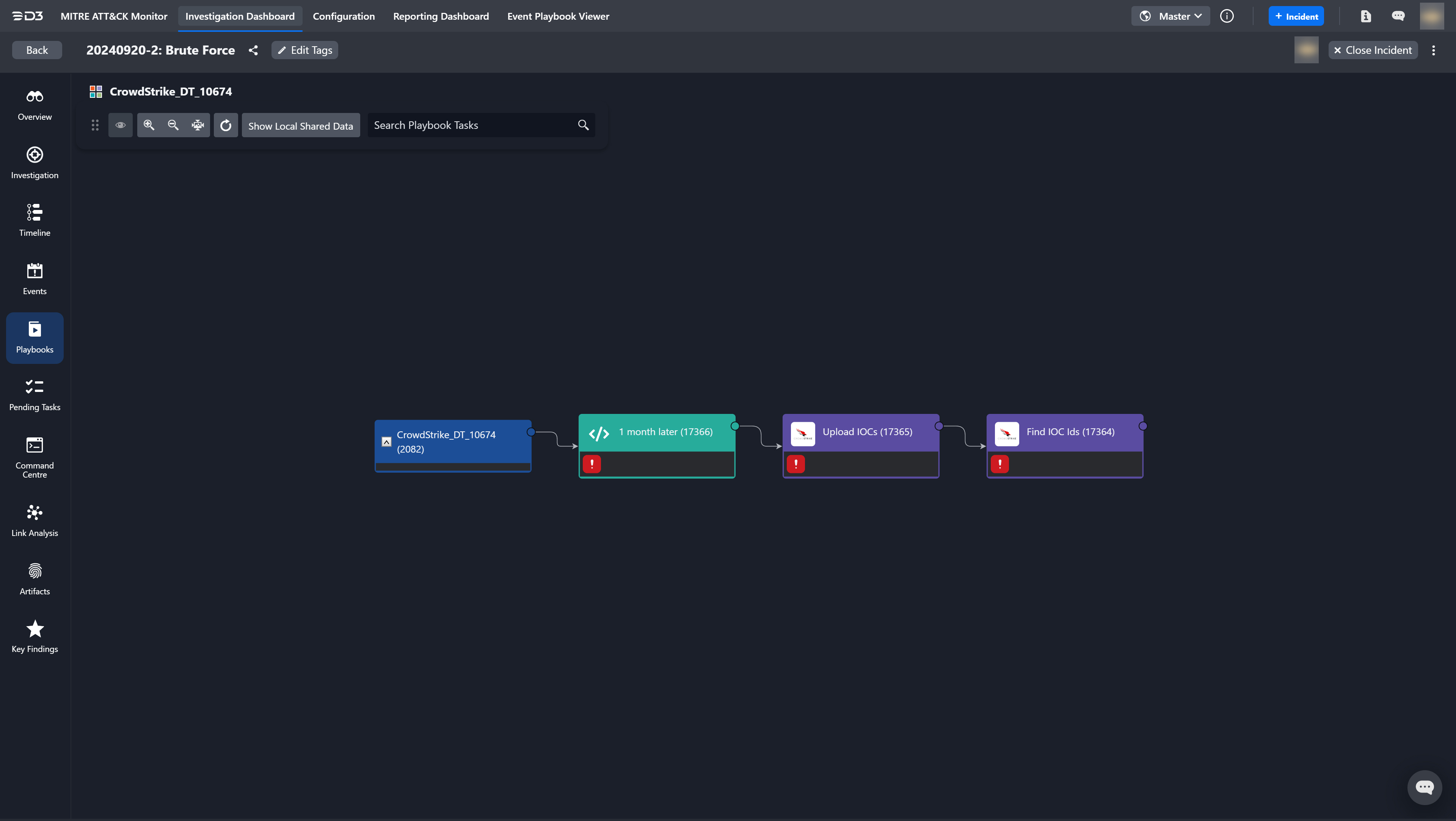Click the fit-to-screen icon in toolbar

[198, 125]
